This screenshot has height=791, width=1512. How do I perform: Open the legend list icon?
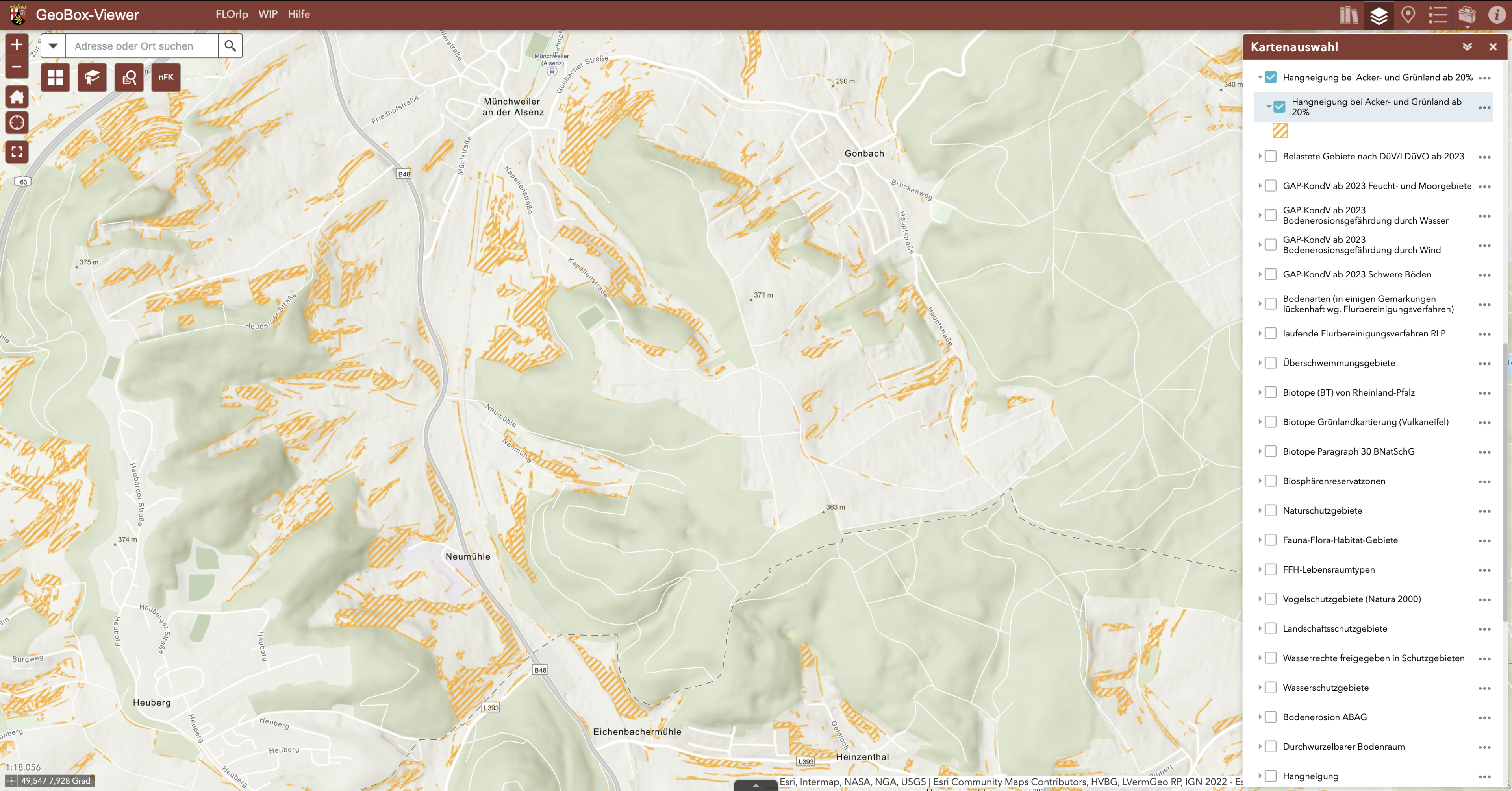[1438, 15]
